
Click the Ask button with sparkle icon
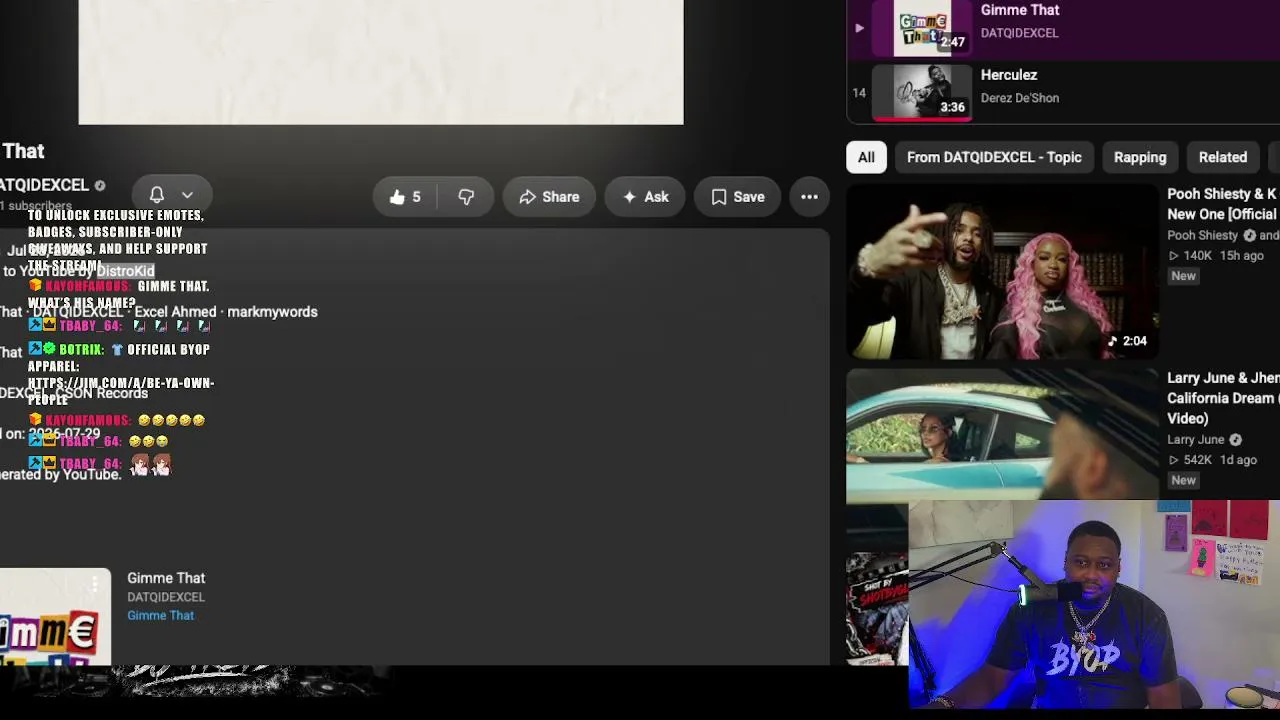click(x=645, y=197)
